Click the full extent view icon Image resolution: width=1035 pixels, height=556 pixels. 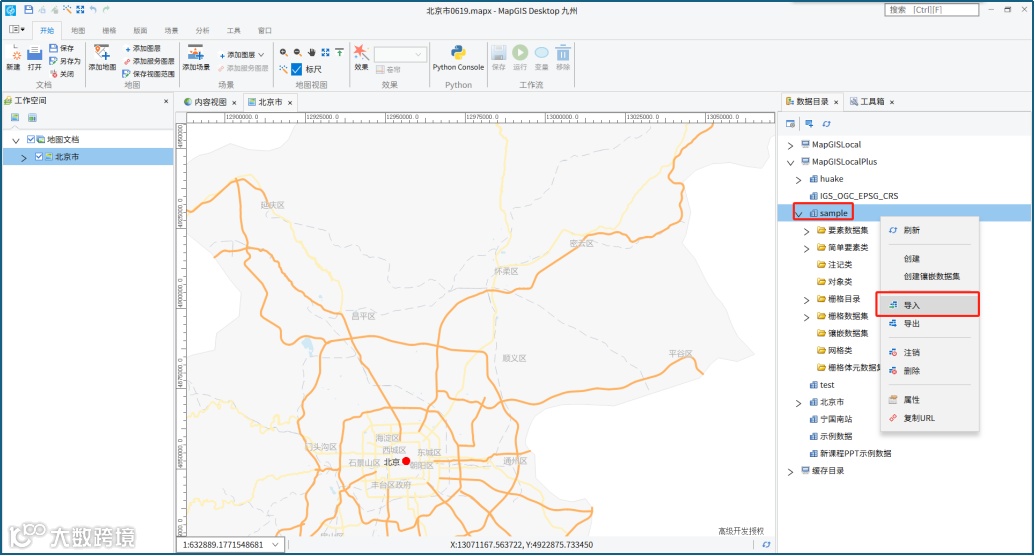click(x=325, y=52)
